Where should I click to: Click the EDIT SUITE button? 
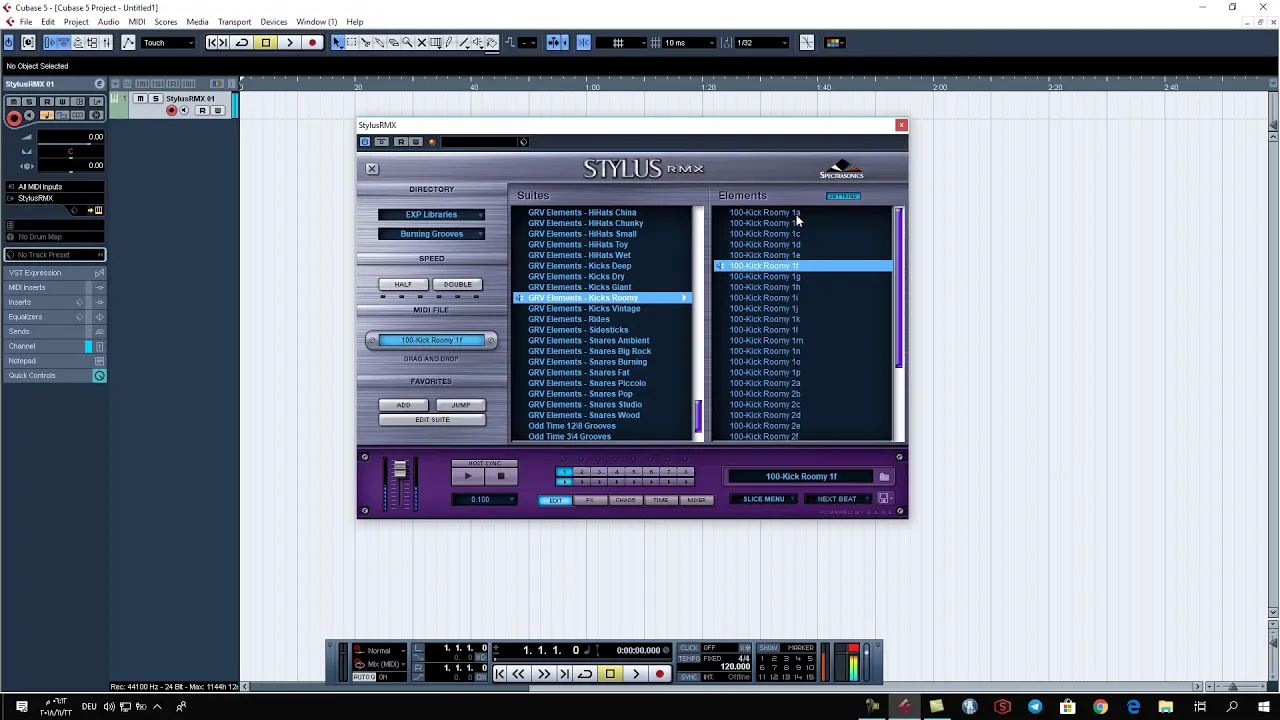[432, 420]
